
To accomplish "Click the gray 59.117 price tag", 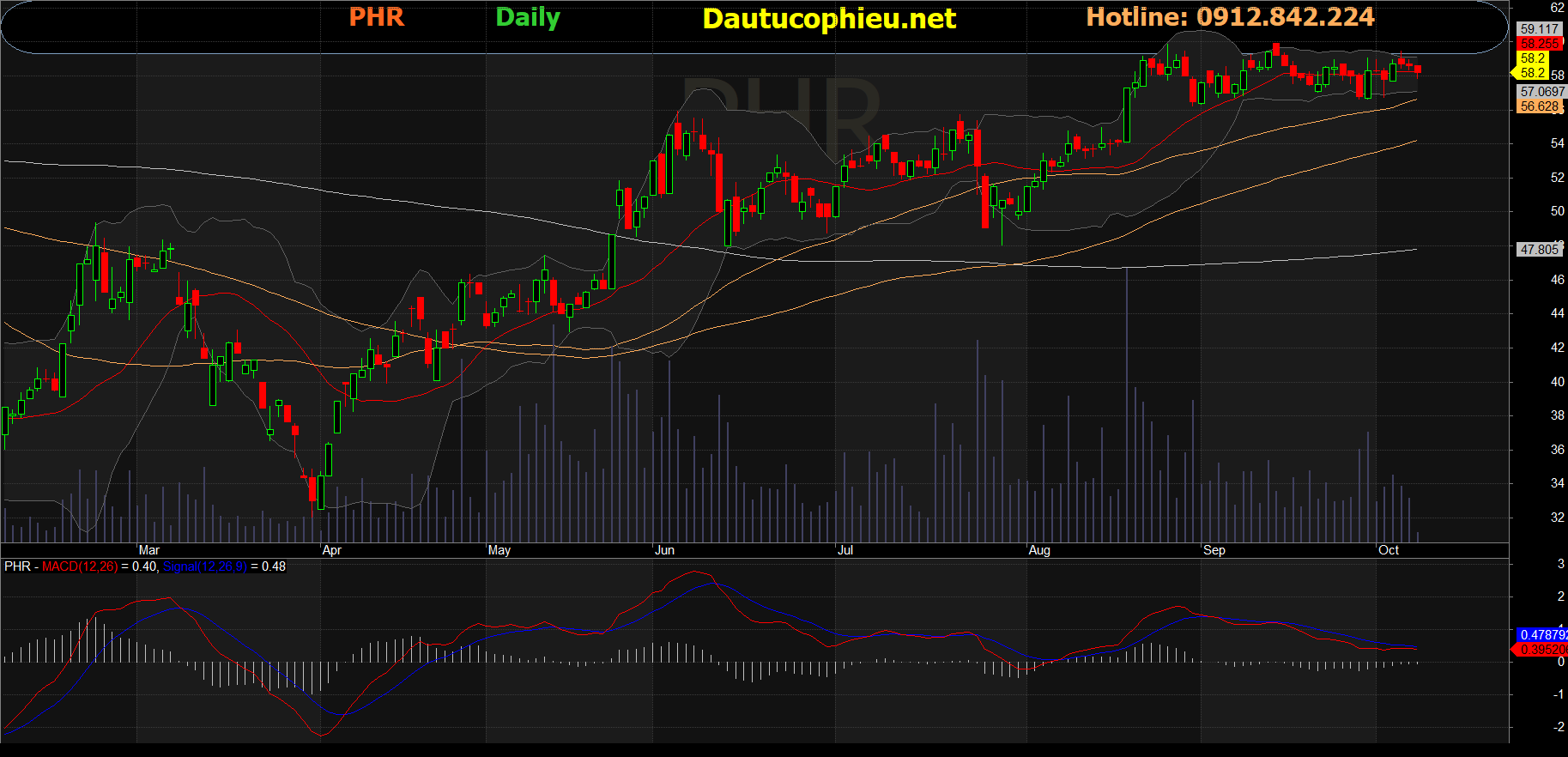I will 1540,29.
